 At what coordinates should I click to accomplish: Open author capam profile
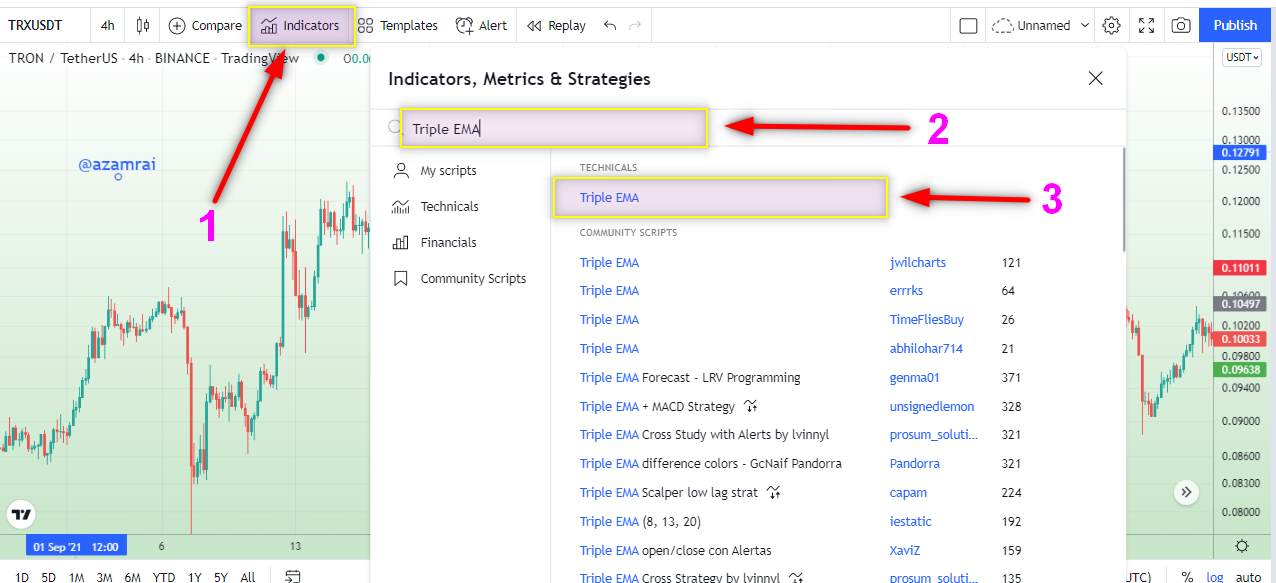908,493
